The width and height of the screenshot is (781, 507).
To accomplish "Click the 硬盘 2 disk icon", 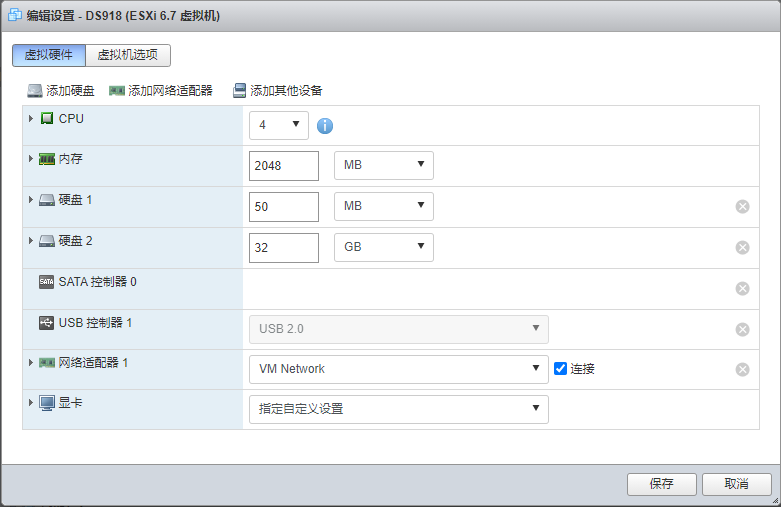I will pos(47,241).
